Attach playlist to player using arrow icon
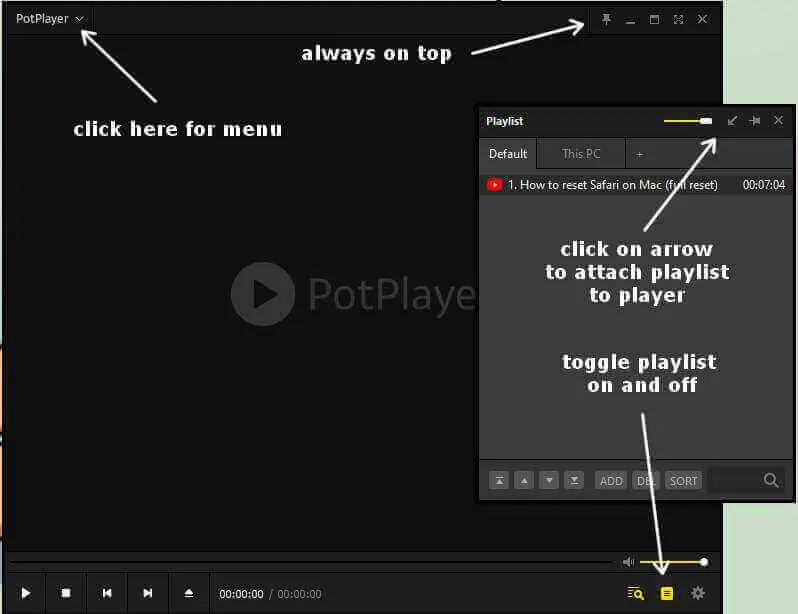 [732, 121]
